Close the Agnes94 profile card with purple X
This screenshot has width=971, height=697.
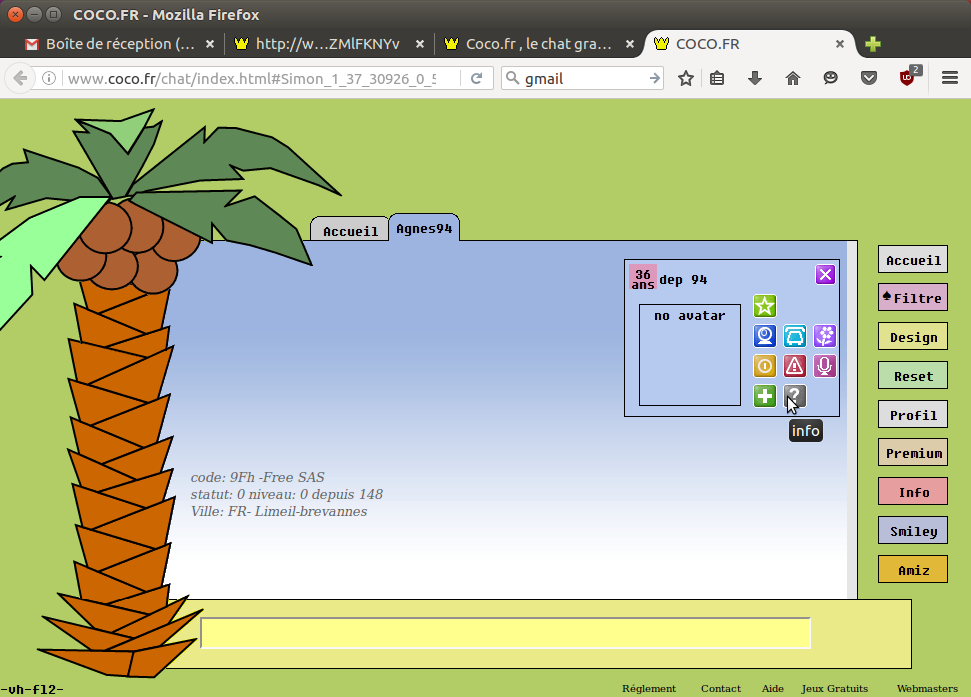coord(825,274)
